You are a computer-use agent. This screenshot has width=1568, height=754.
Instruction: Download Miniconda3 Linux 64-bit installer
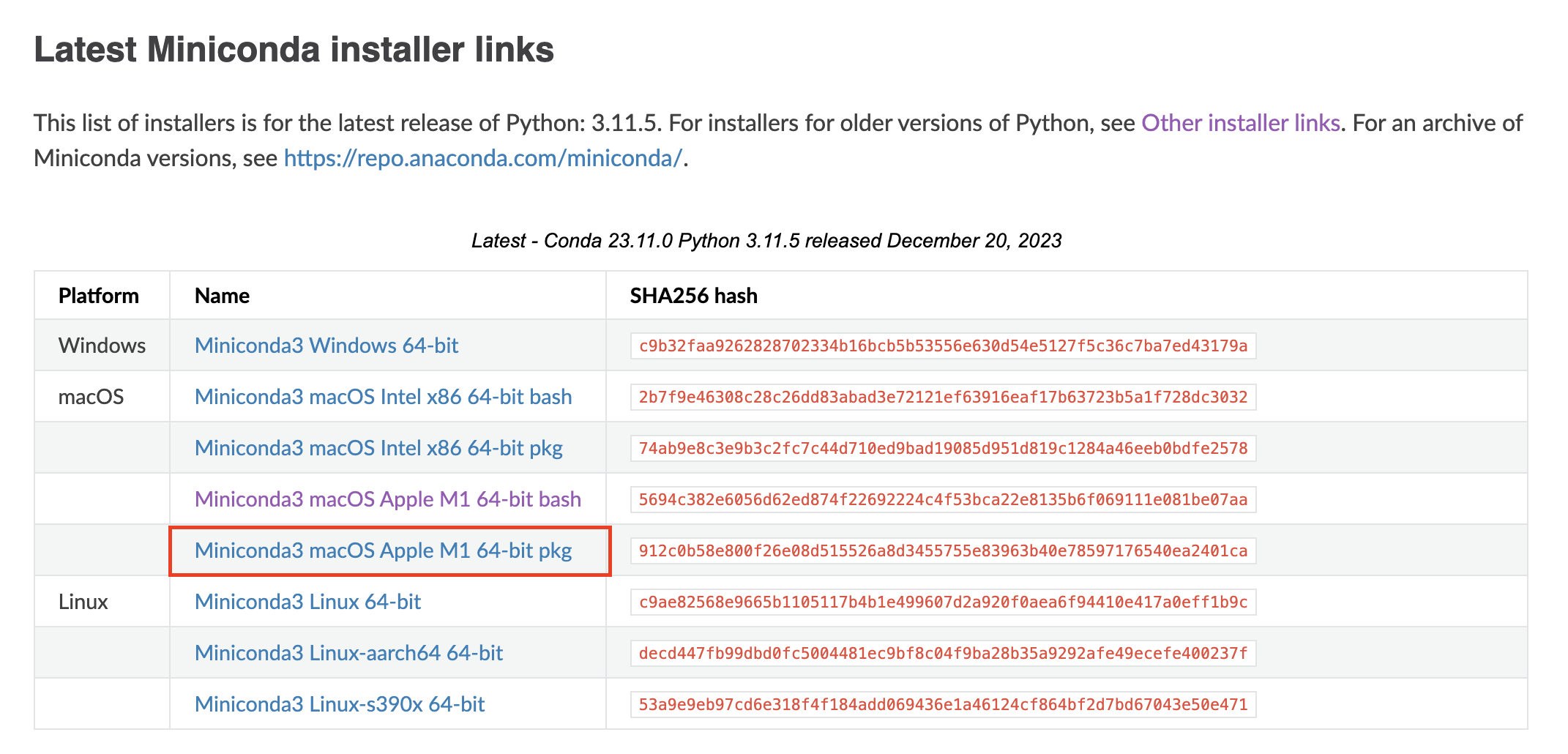[307, 602]
